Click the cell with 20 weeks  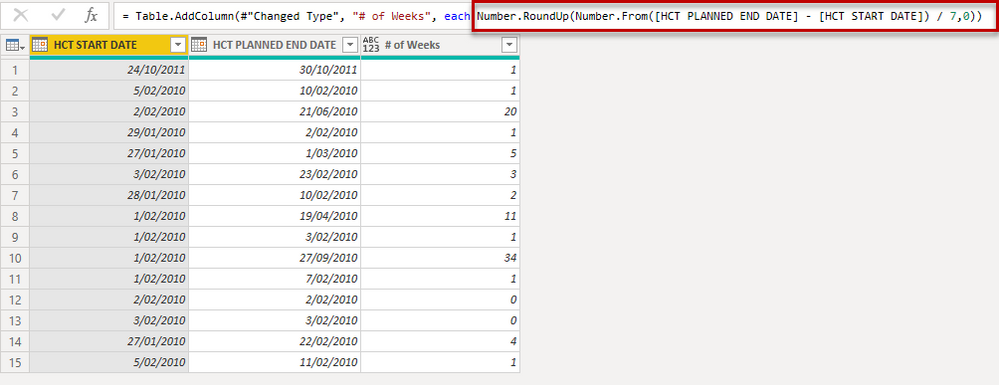coord(440,112)
